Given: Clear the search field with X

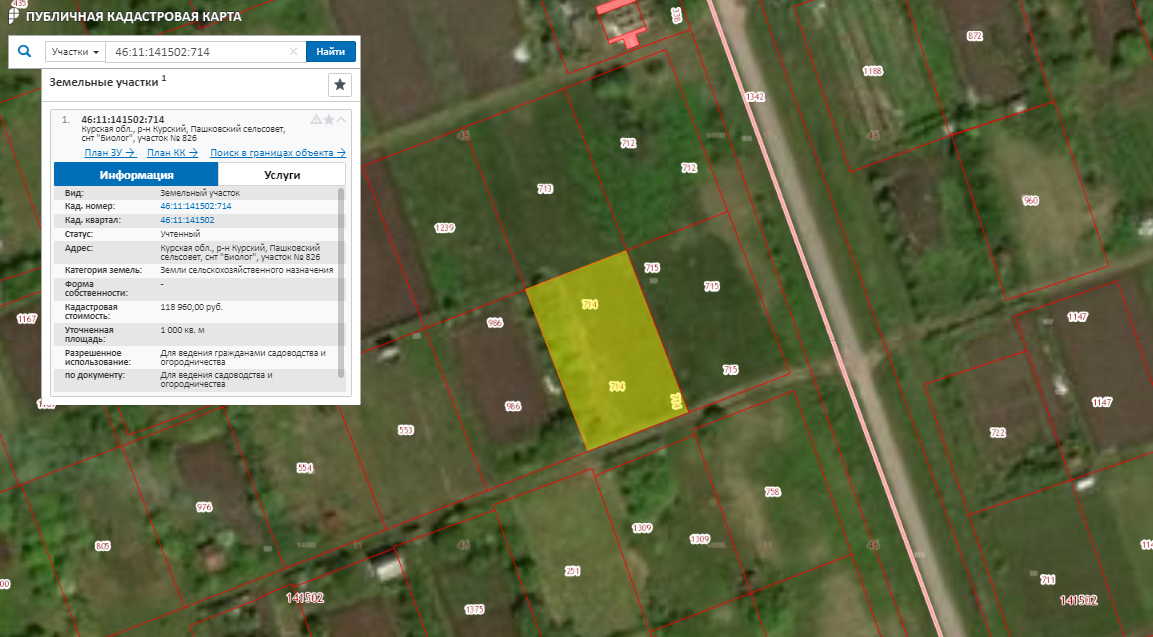Looking at the screenshot, I should tap(293, 52).
